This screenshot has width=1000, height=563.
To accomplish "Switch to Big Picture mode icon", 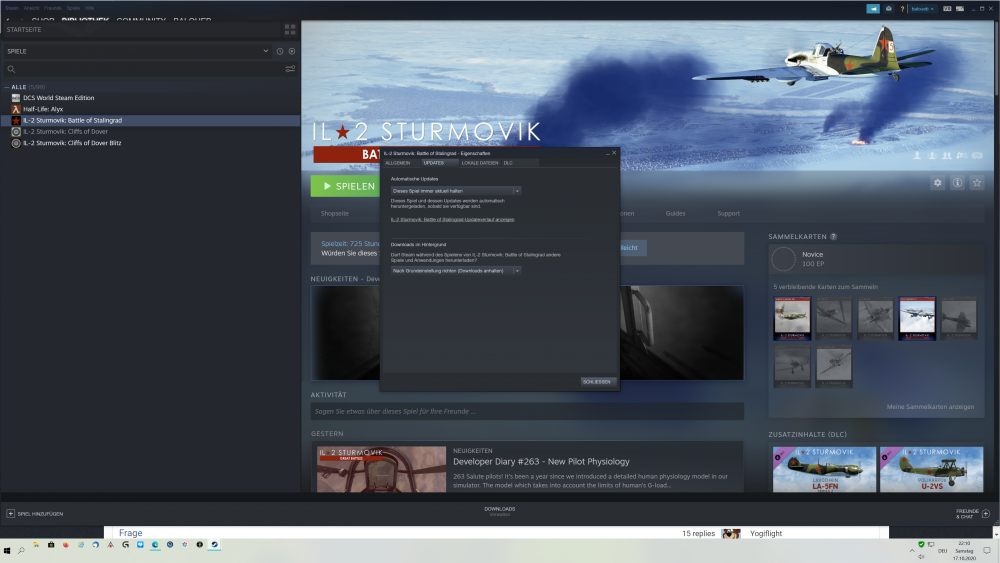I will click(x=960, y=9).
